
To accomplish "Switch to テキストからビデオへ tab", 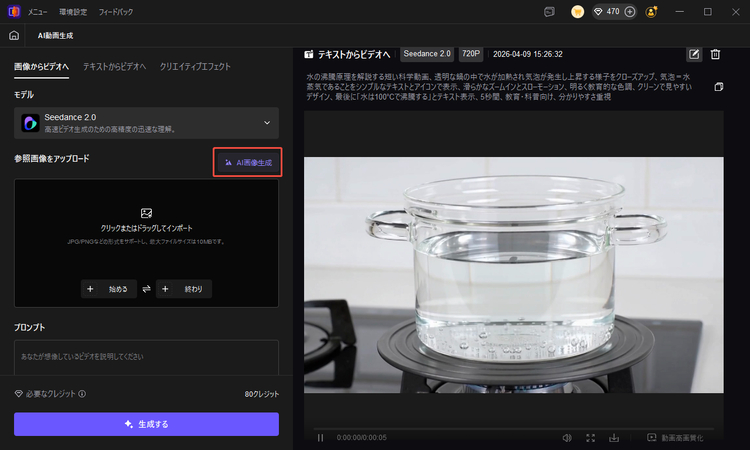I will point(114,66).
